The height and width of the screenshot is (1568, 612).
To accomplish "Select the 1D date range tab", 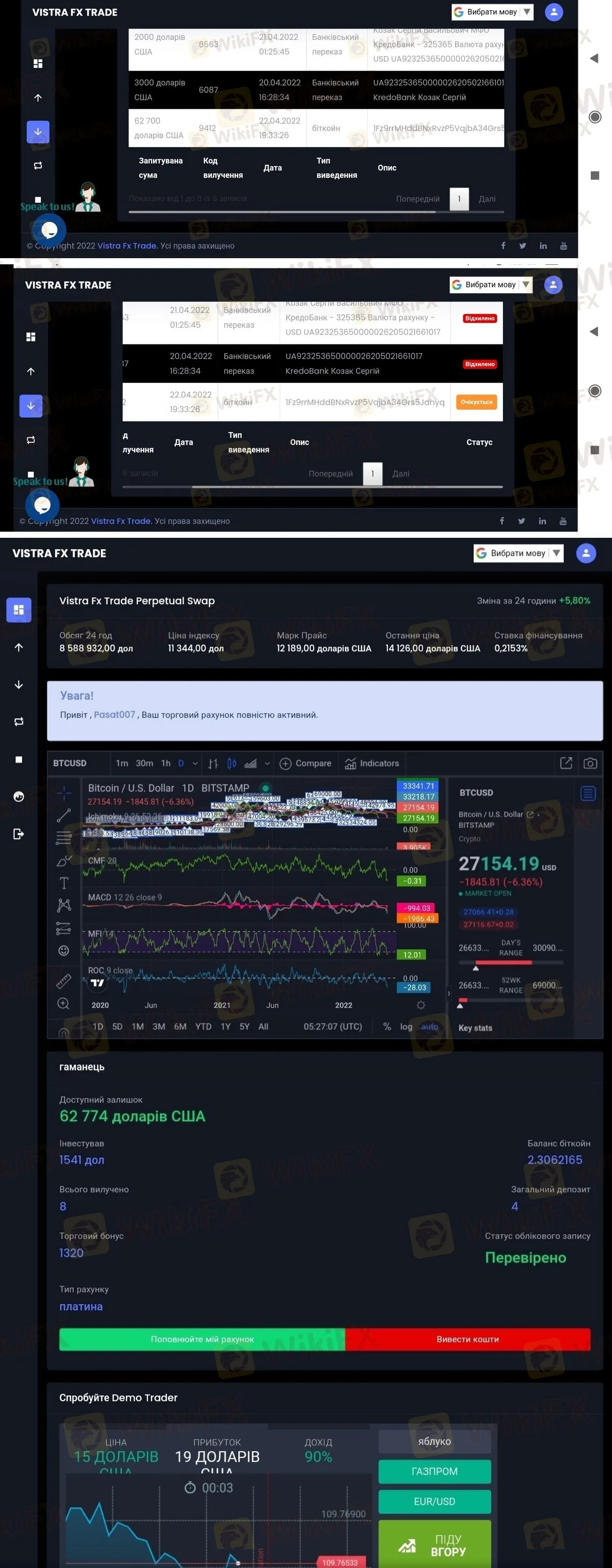I will (97, 1026).
